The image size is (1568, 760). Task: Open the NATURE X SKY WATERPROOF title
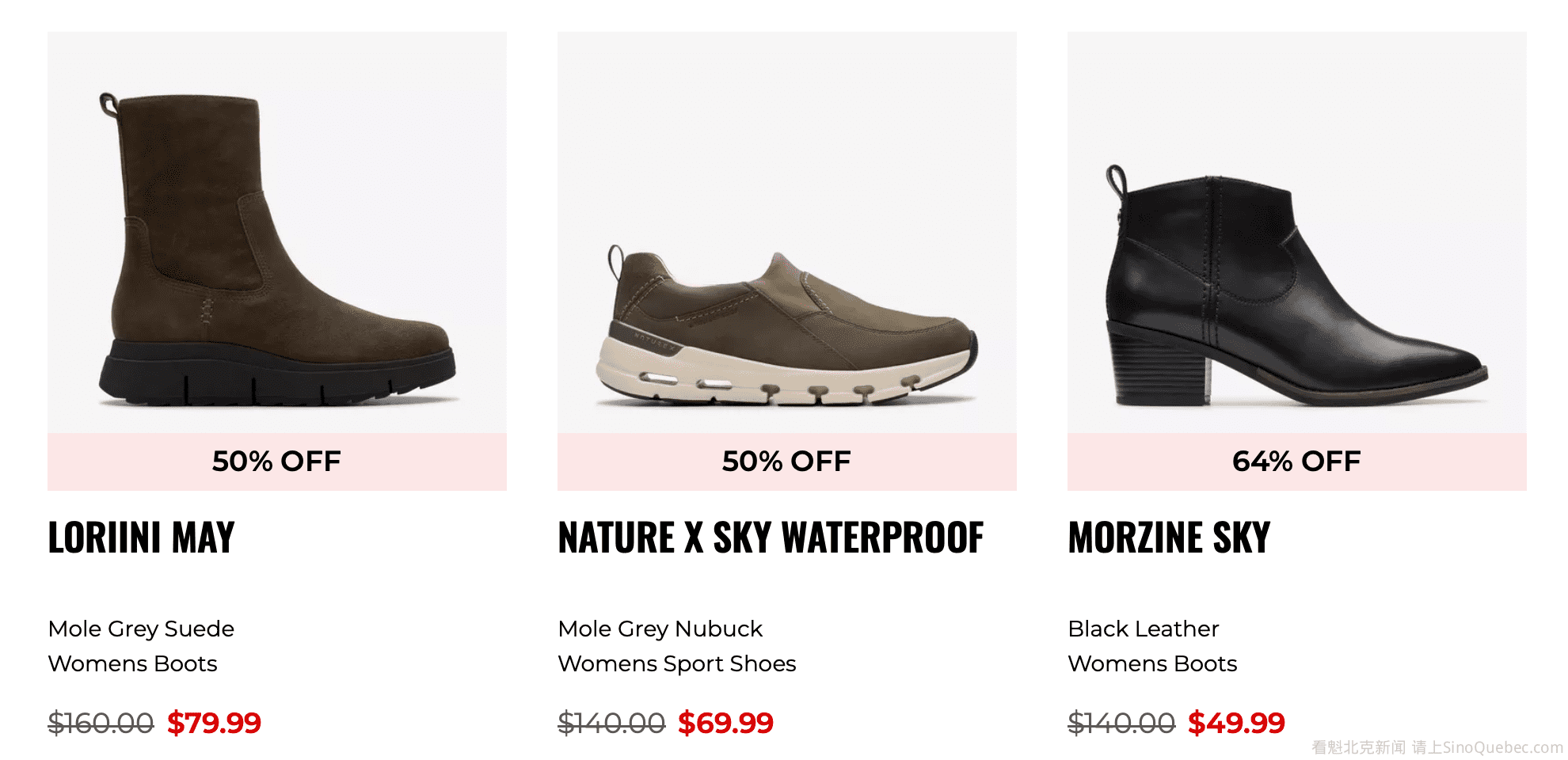point(771,538)
